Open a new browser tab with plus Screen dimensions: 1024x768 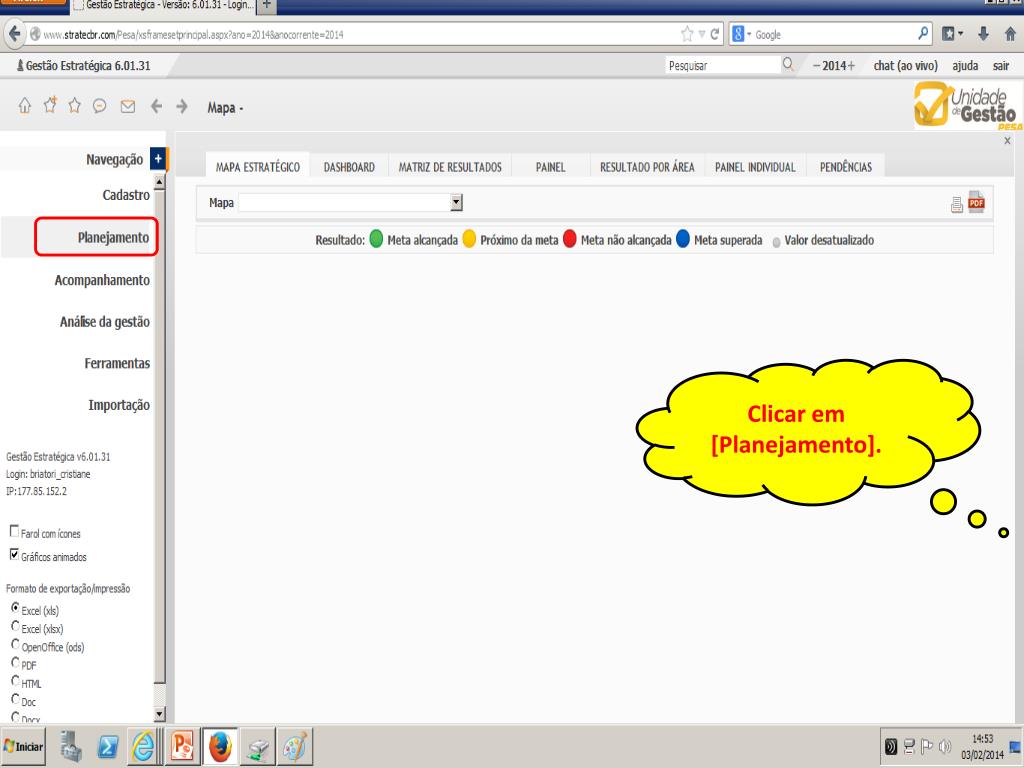(266, 5)
